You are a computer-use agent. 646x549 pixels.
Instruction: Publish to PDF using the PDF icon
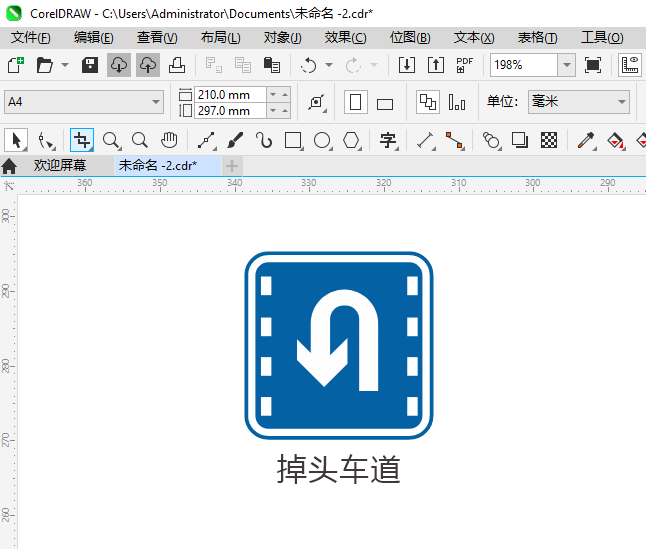point(464,65)
